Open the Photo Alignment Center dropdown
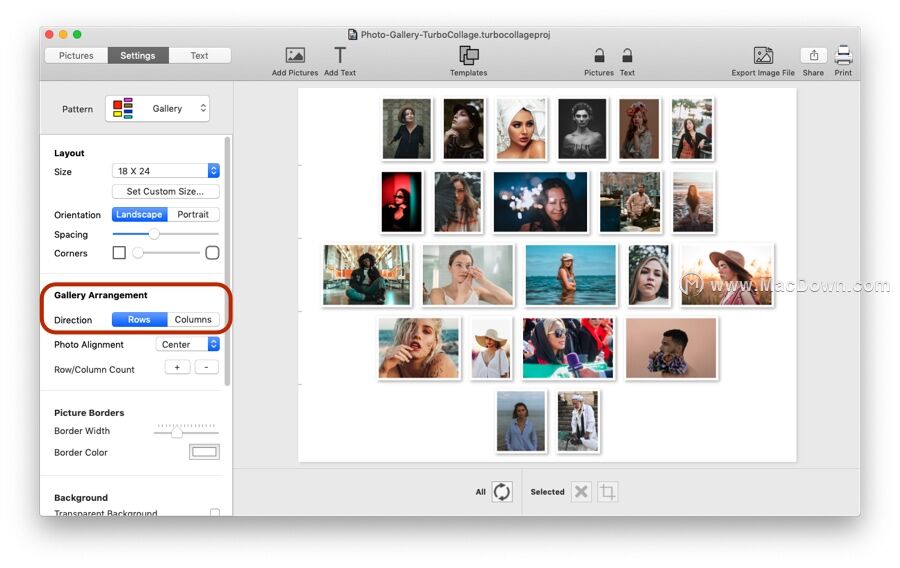Image resolution: width=900 pixels, height=568 pixels. [188, 344]
